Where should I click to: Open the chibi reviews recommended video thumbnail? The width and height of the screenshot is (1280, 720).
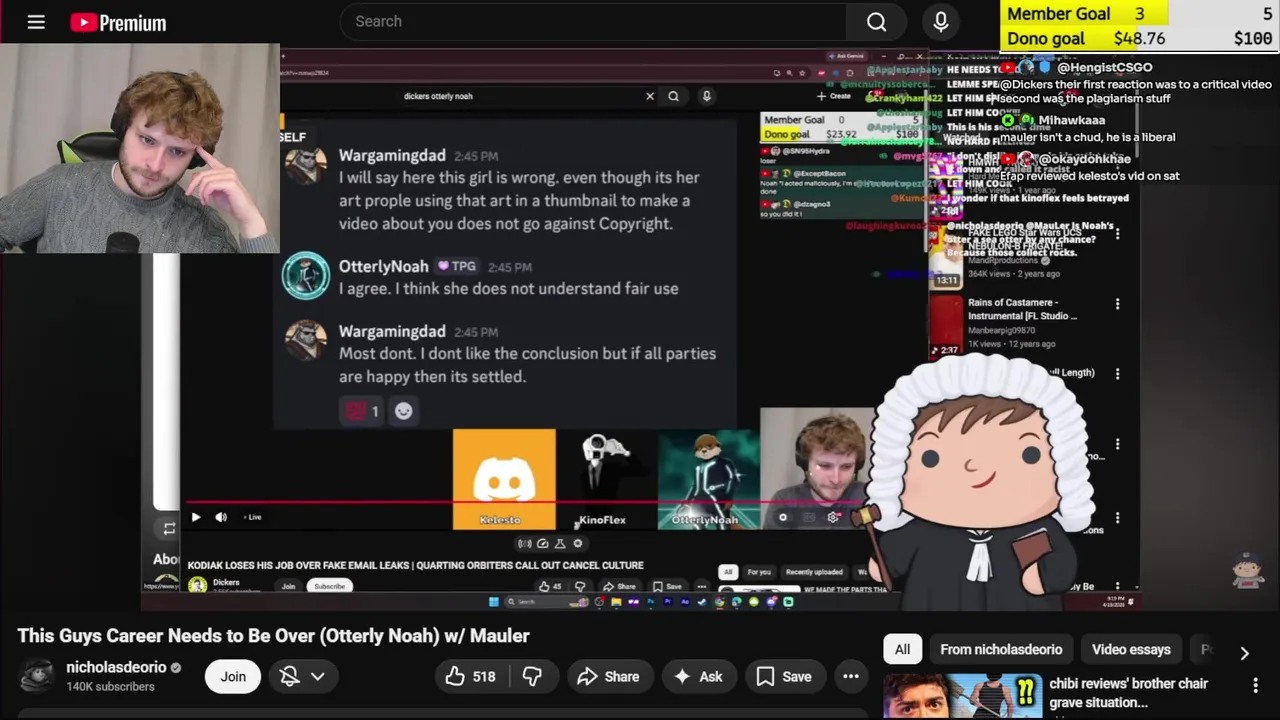click(x=962, y=697)
